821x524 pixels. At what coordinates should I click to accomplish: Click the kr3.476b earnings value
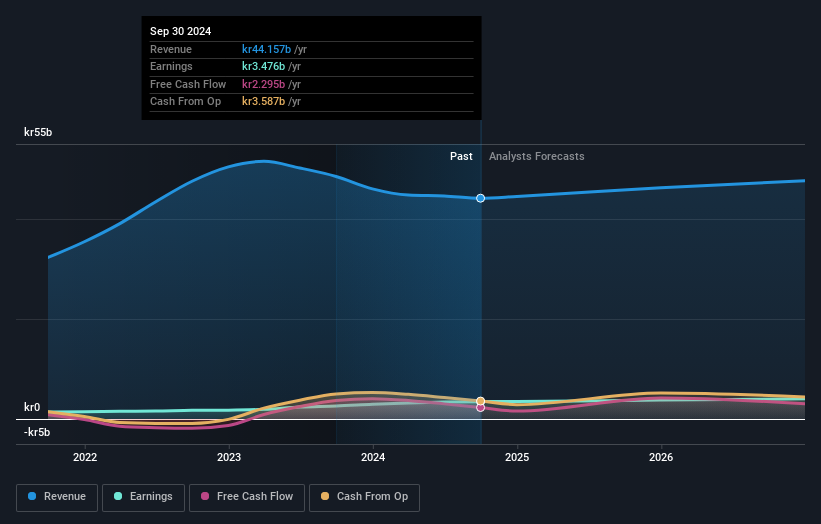[263, 66]
